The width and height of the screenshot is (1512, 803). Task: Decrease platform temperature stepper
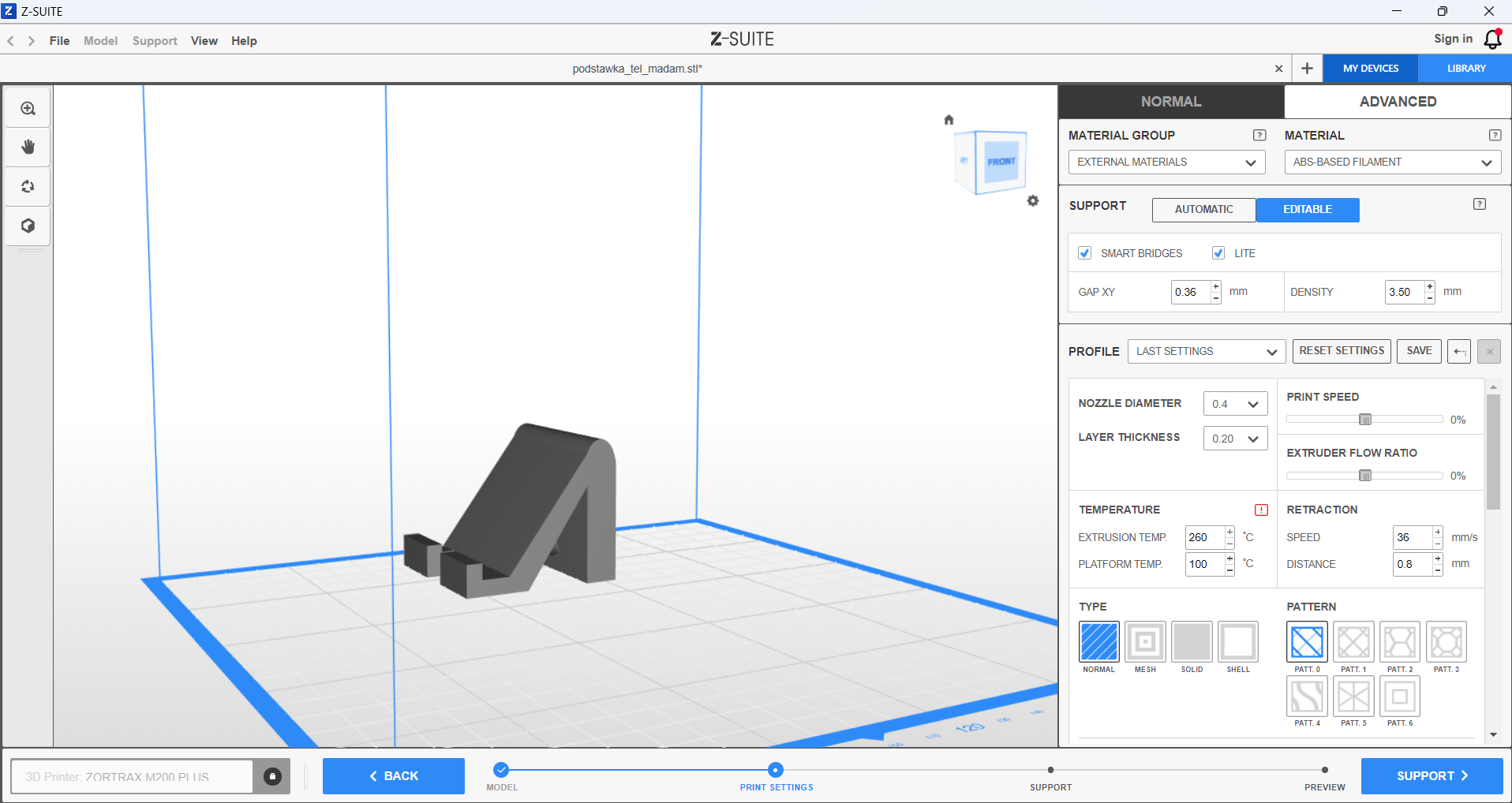tap(1229, 570)
